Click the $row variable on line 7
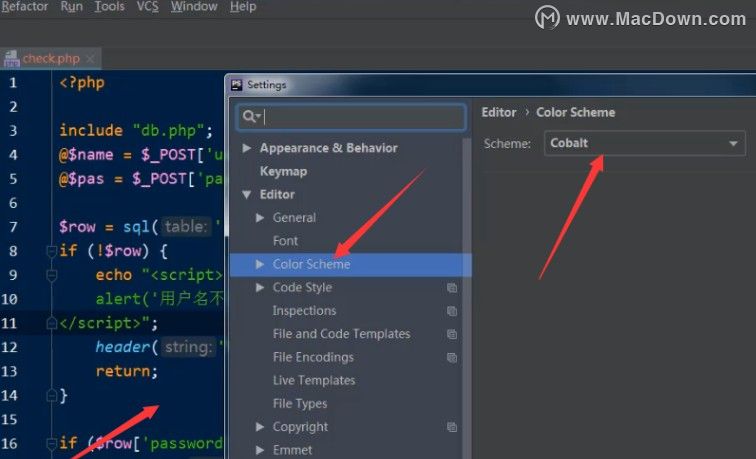The width and height of the screenshot is (756, 459). 77,227
